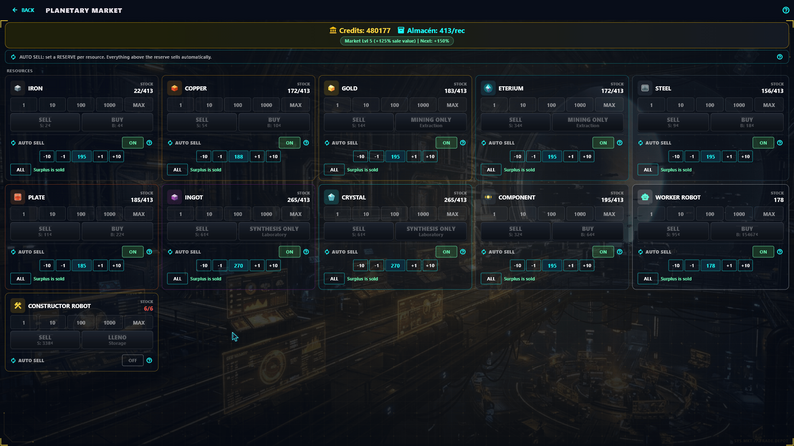Click the Iron resource icon
794x446 pixels.
tap(18, 88)
